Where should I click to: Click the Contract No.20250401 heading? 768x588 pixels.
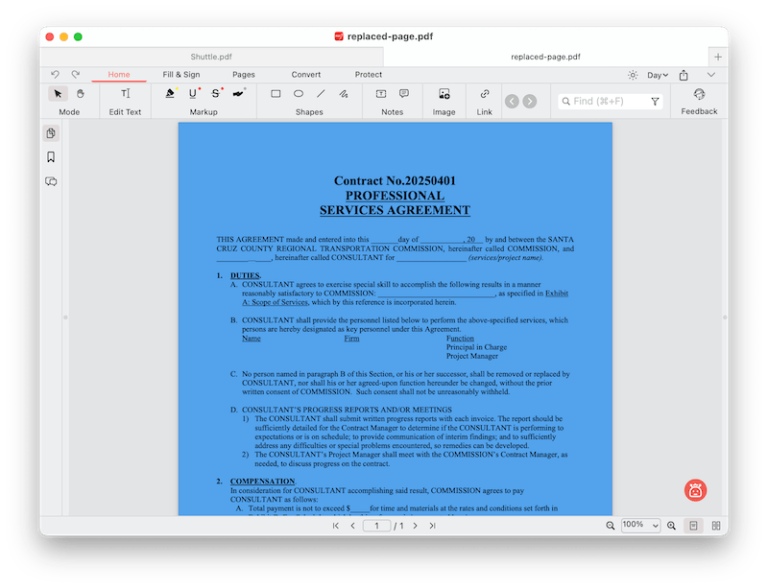click(395, 181)
